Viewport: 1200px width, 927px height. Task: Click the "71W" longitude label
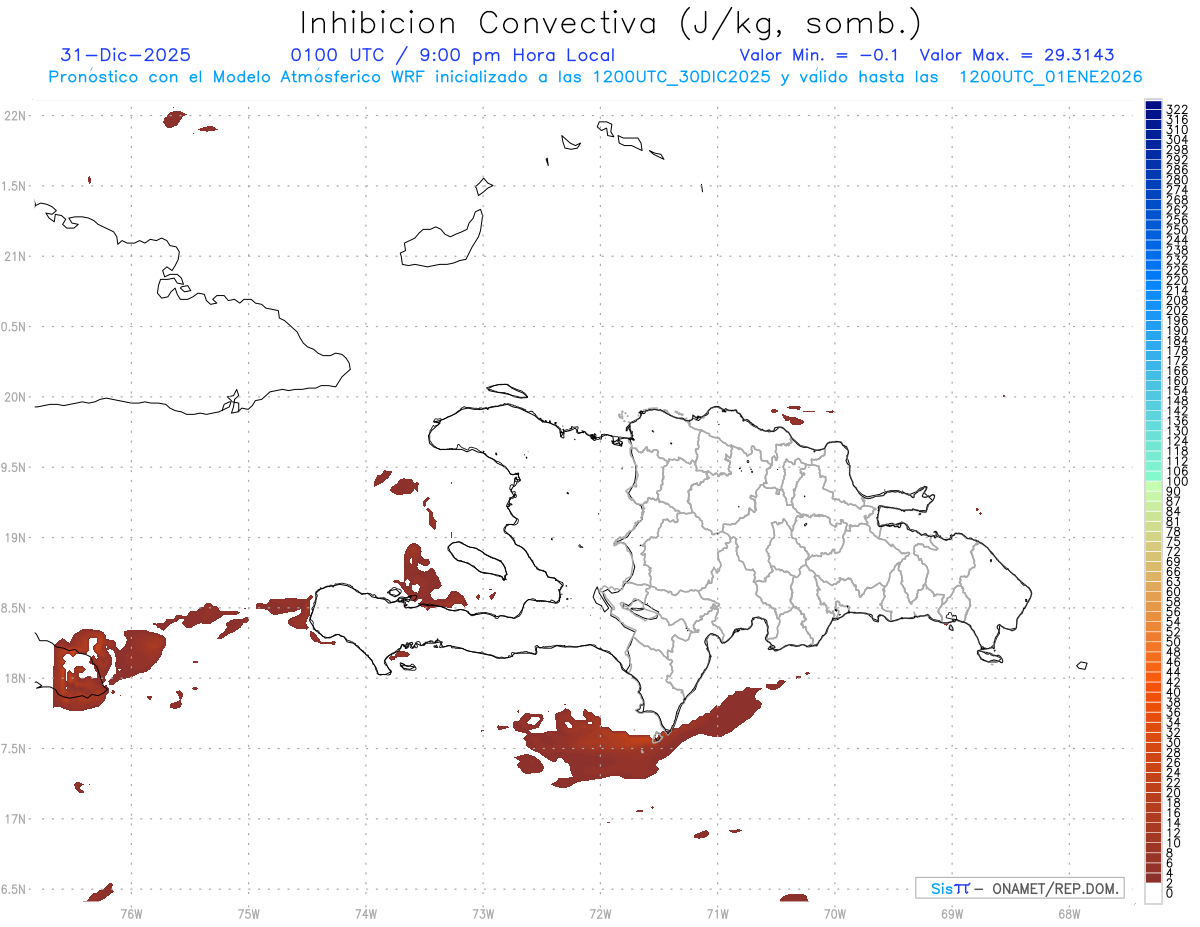(717, 913)
